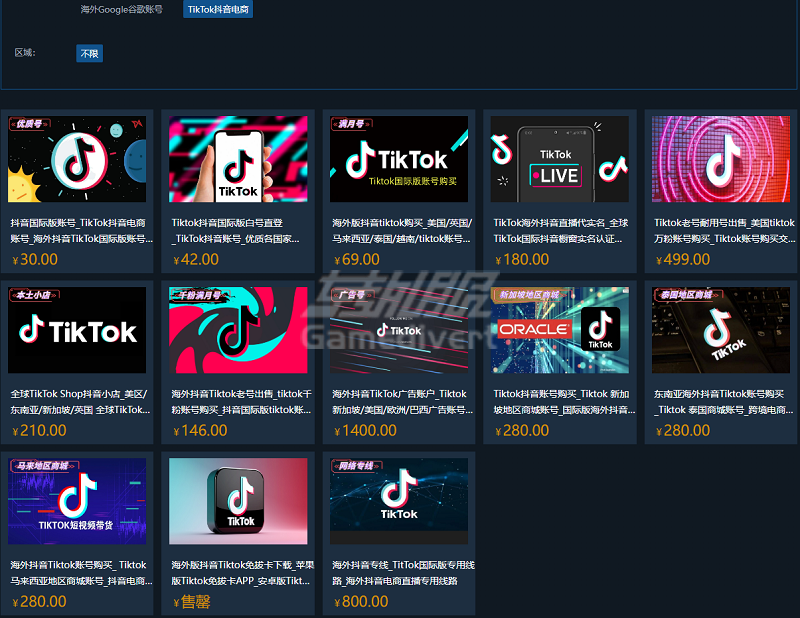This screenshot has height=618, width=800.
Task: Click the ¥210.00 price
Action: click(x=39, y=430)
